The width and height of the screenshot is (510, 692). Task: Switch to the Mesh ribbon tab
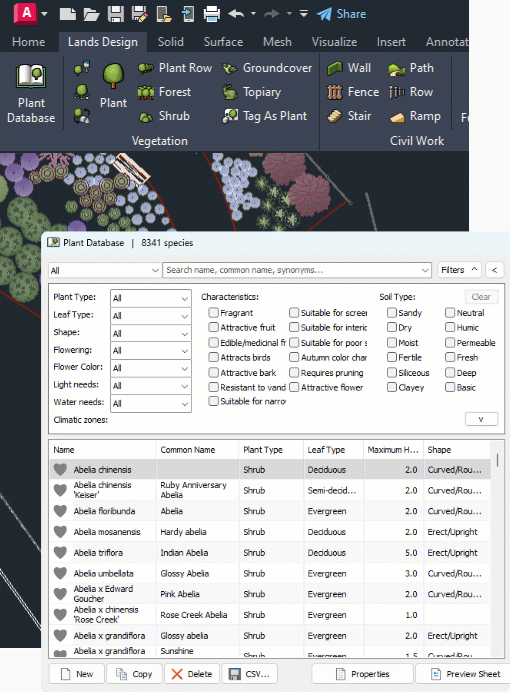pos(277,42)
